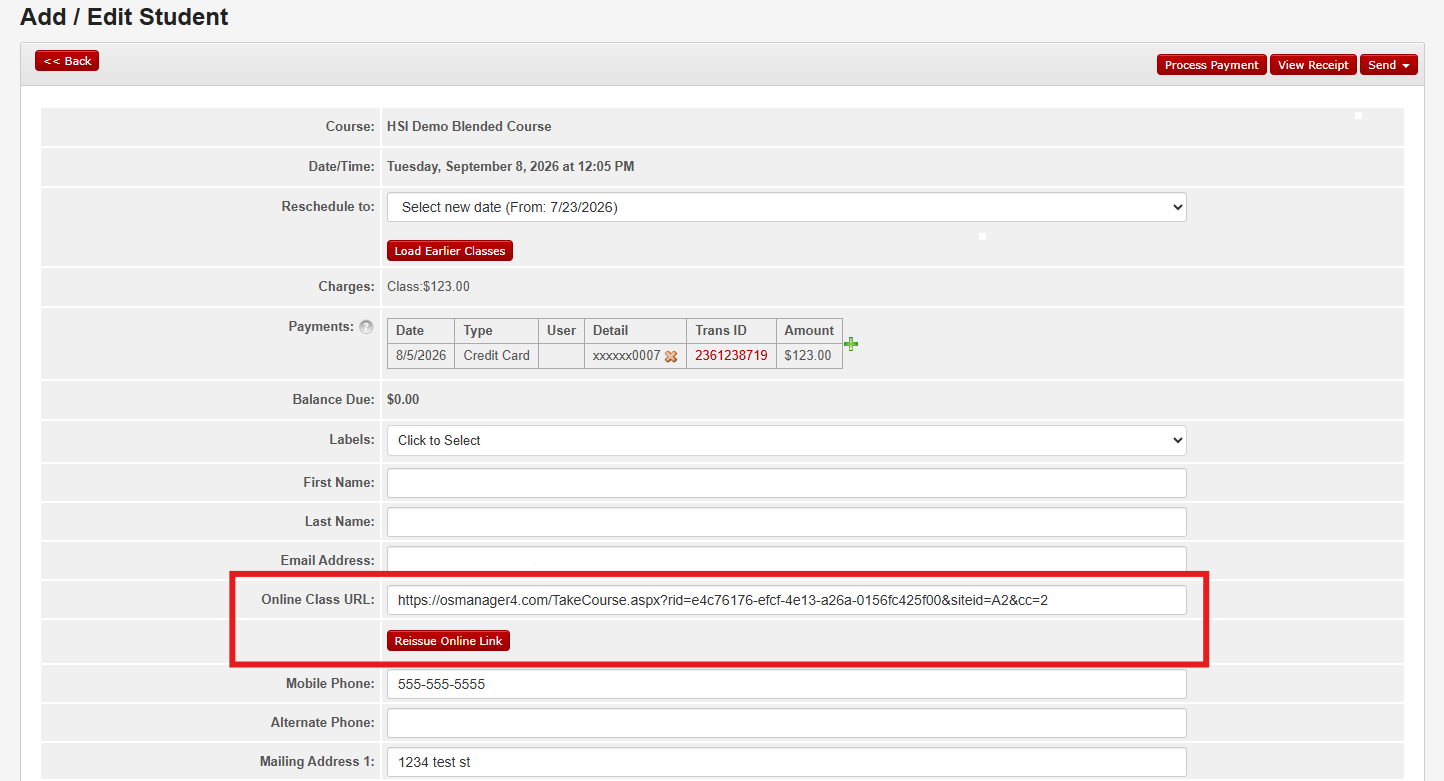Focus the Email Address input field
Screen dimensions: 1444x781
point(786,561)
